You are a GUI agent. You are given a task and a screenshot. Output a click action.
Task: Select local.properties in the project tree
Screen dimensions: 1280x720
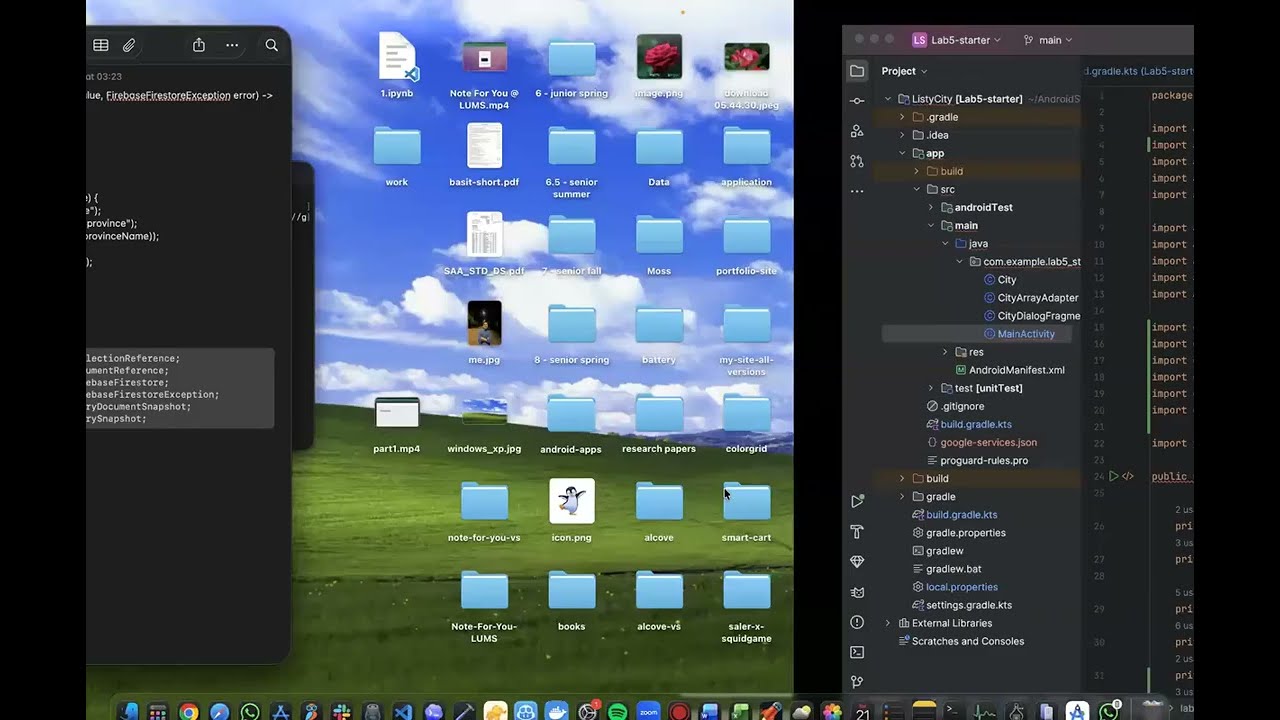point(955,587)
